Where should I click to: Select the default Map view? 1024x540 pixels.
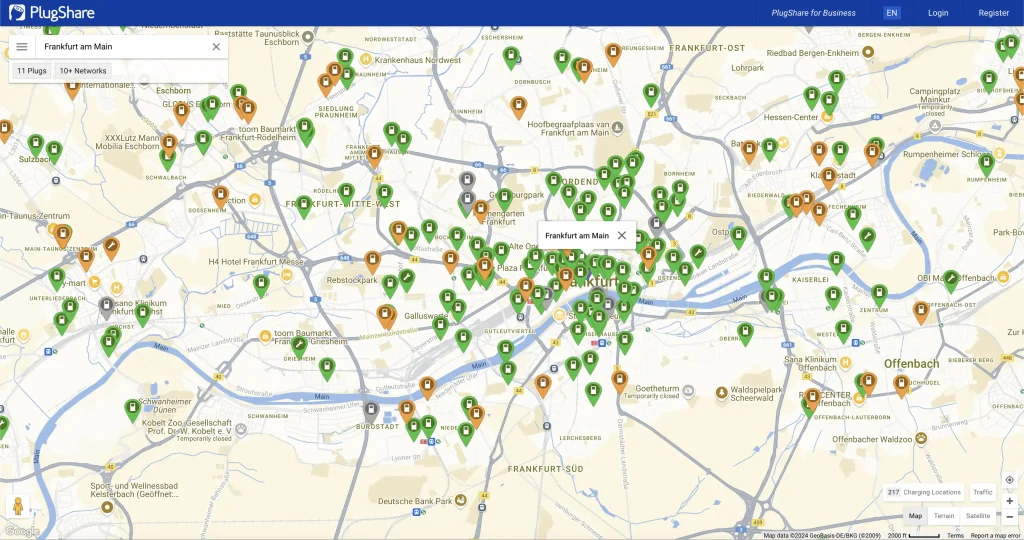915,516
